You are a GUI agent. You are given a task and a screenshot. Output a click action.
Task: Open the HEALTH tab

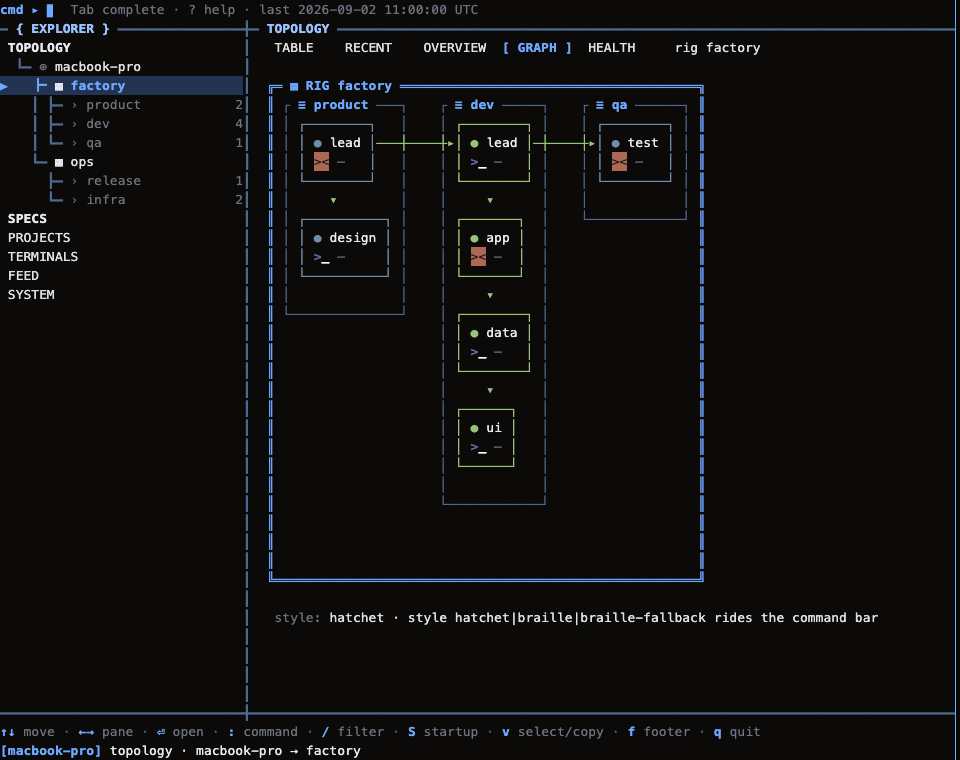(612, 48)
